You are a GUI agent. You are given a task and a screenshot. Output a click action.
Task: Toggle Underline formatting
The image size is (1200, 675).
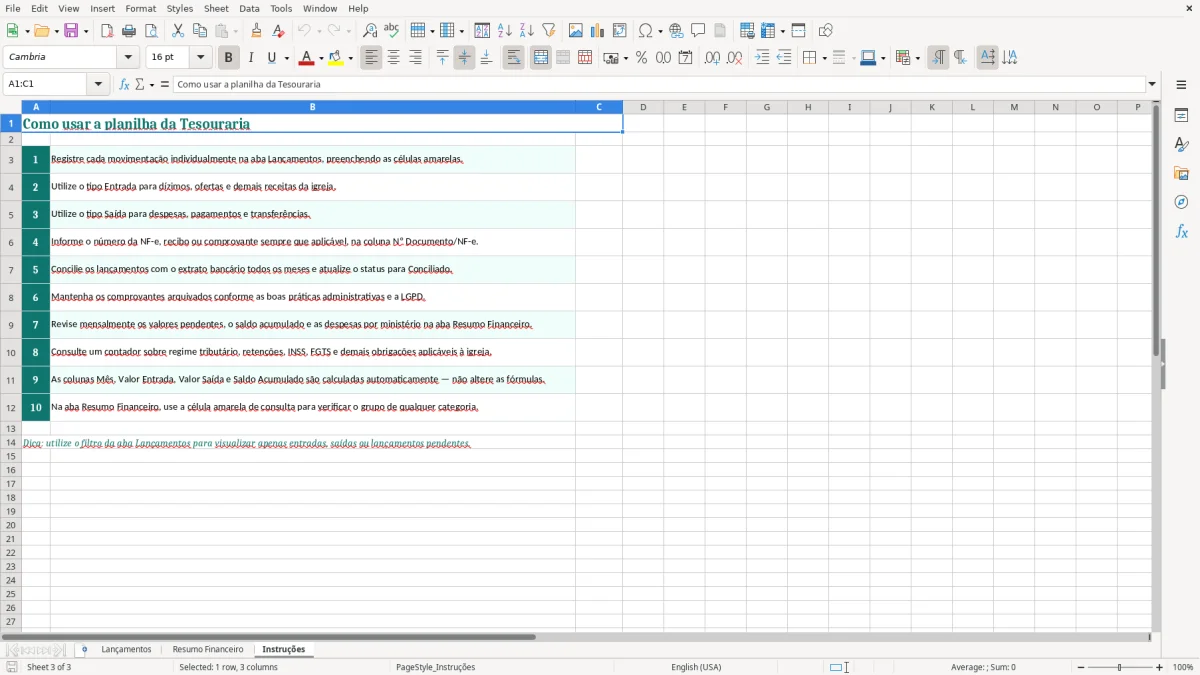(x=271, y=58)
